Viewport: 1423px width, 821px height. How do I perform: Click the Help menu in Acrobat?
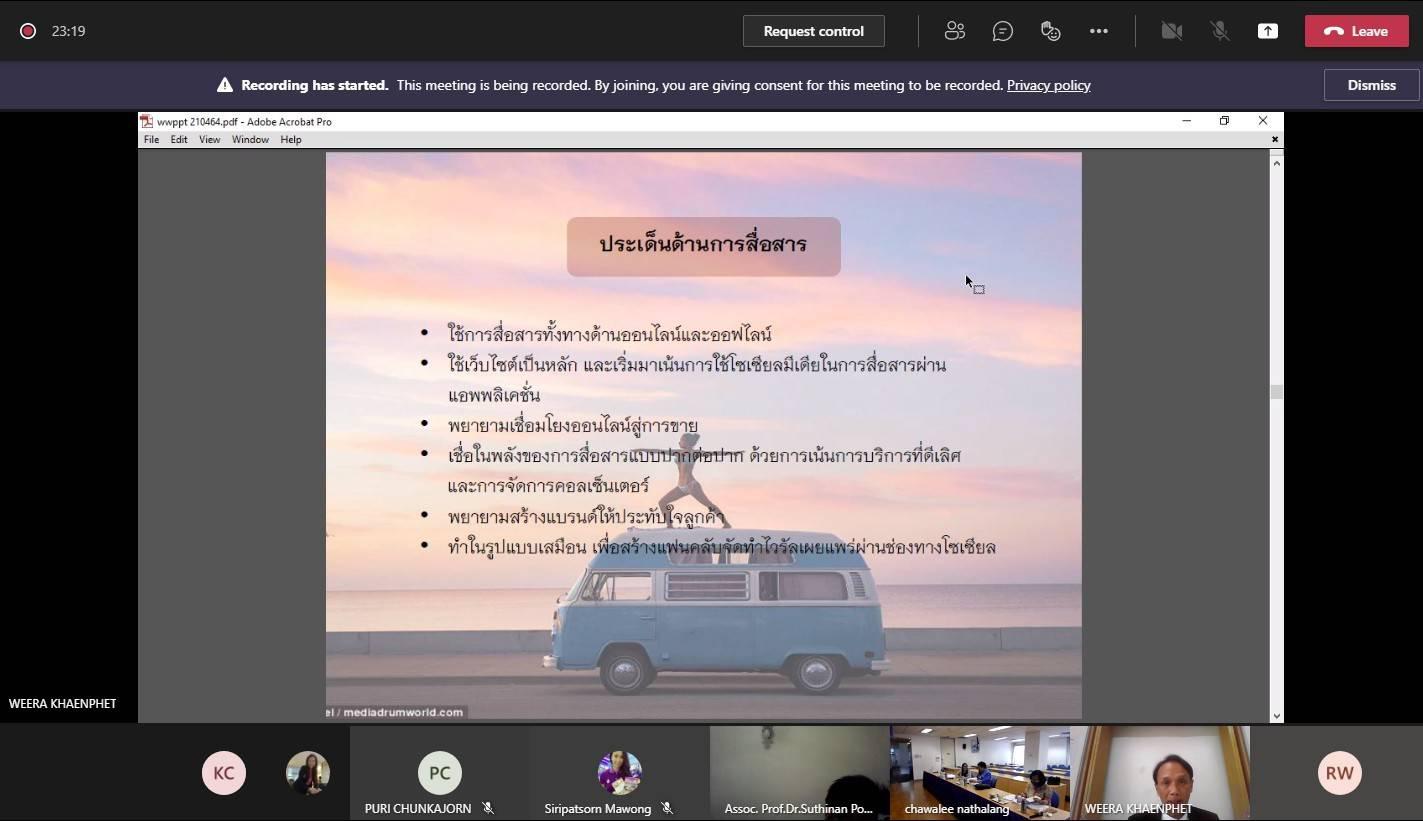[x=291, y=140]
